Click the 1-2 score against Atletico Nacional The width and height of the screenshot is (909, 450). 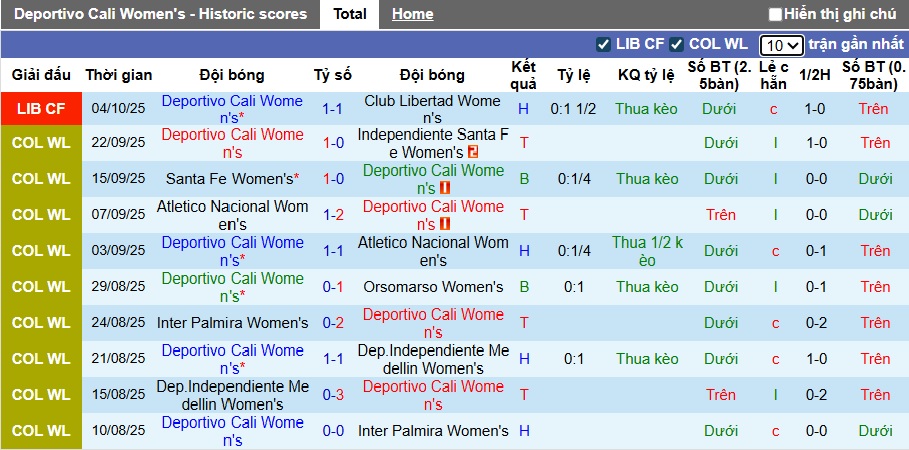pyautogui.click(x=333, y=215)
